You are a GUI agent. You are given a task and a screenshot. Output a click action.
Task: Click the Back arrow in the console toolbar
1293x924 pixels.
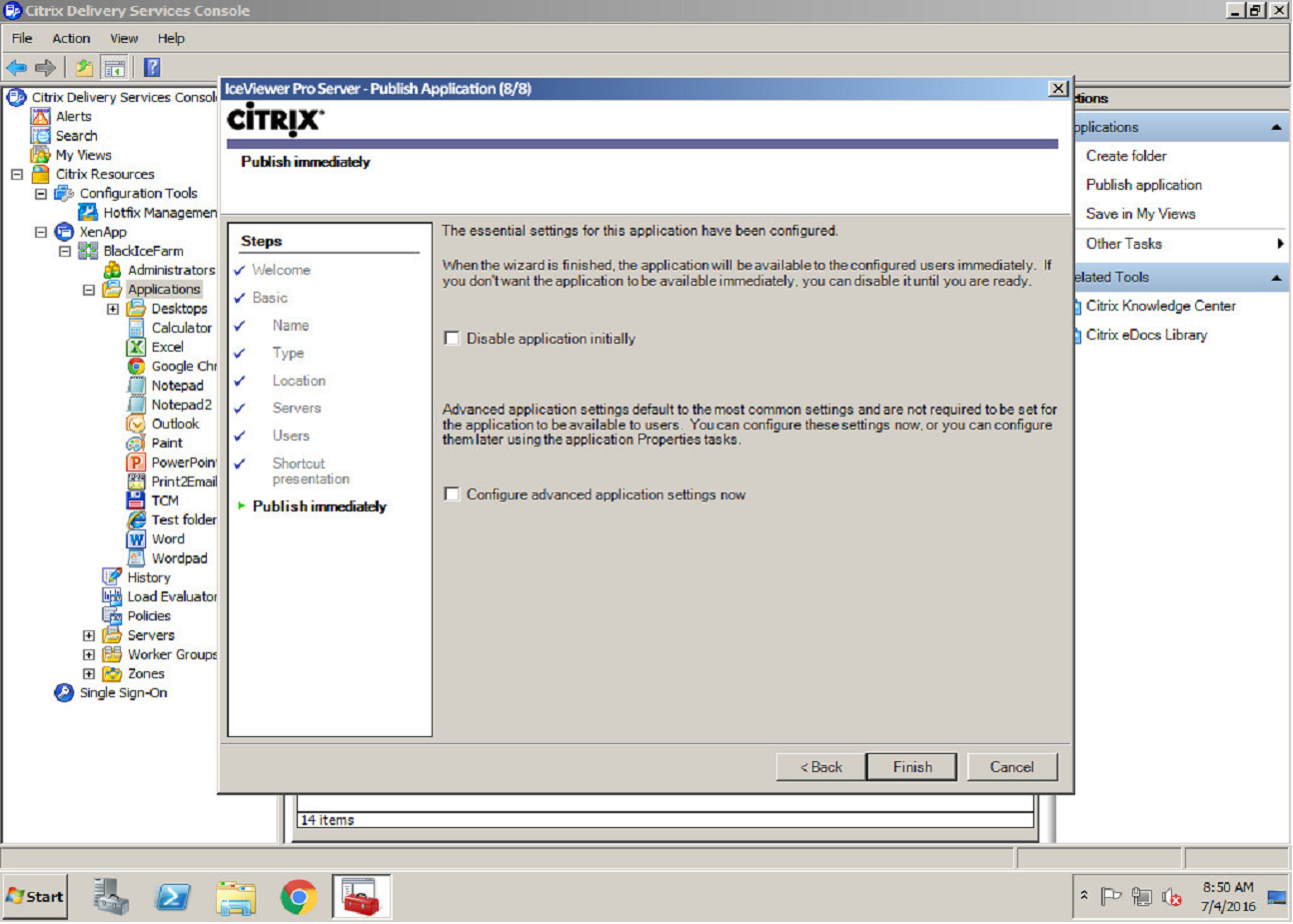pos(16,68)
